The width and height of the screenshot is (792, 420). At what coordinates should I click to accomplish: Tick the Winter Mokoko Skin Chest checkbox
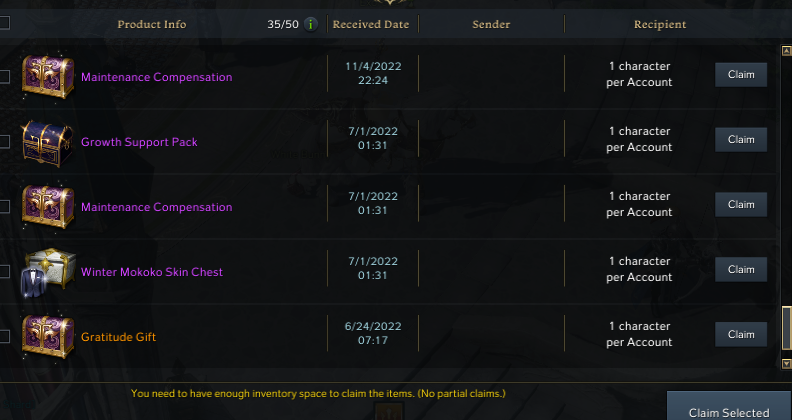[x=4, y=272]
